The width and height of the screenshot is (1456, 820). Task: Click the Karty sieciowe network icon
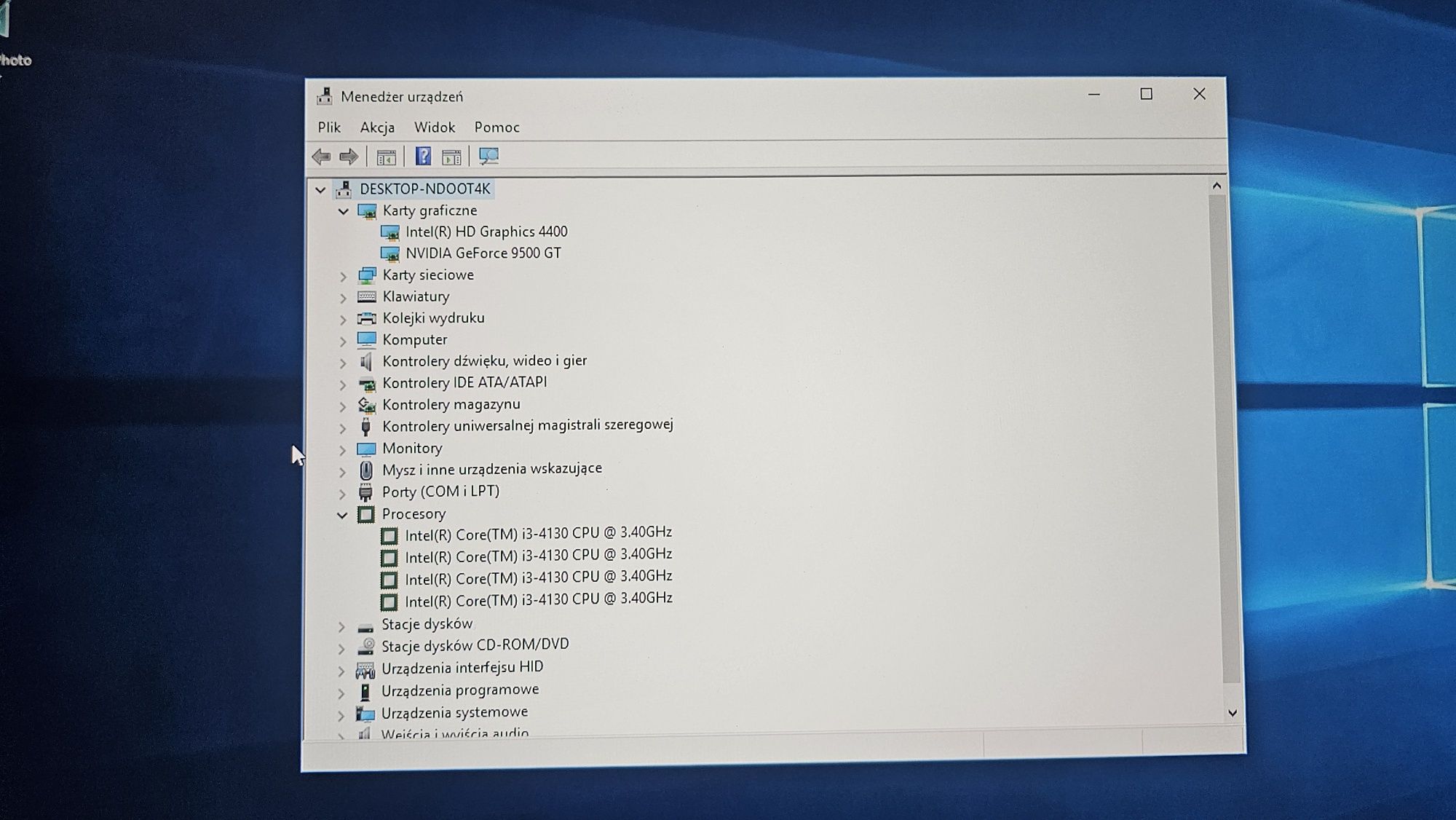tap(367, 275)
